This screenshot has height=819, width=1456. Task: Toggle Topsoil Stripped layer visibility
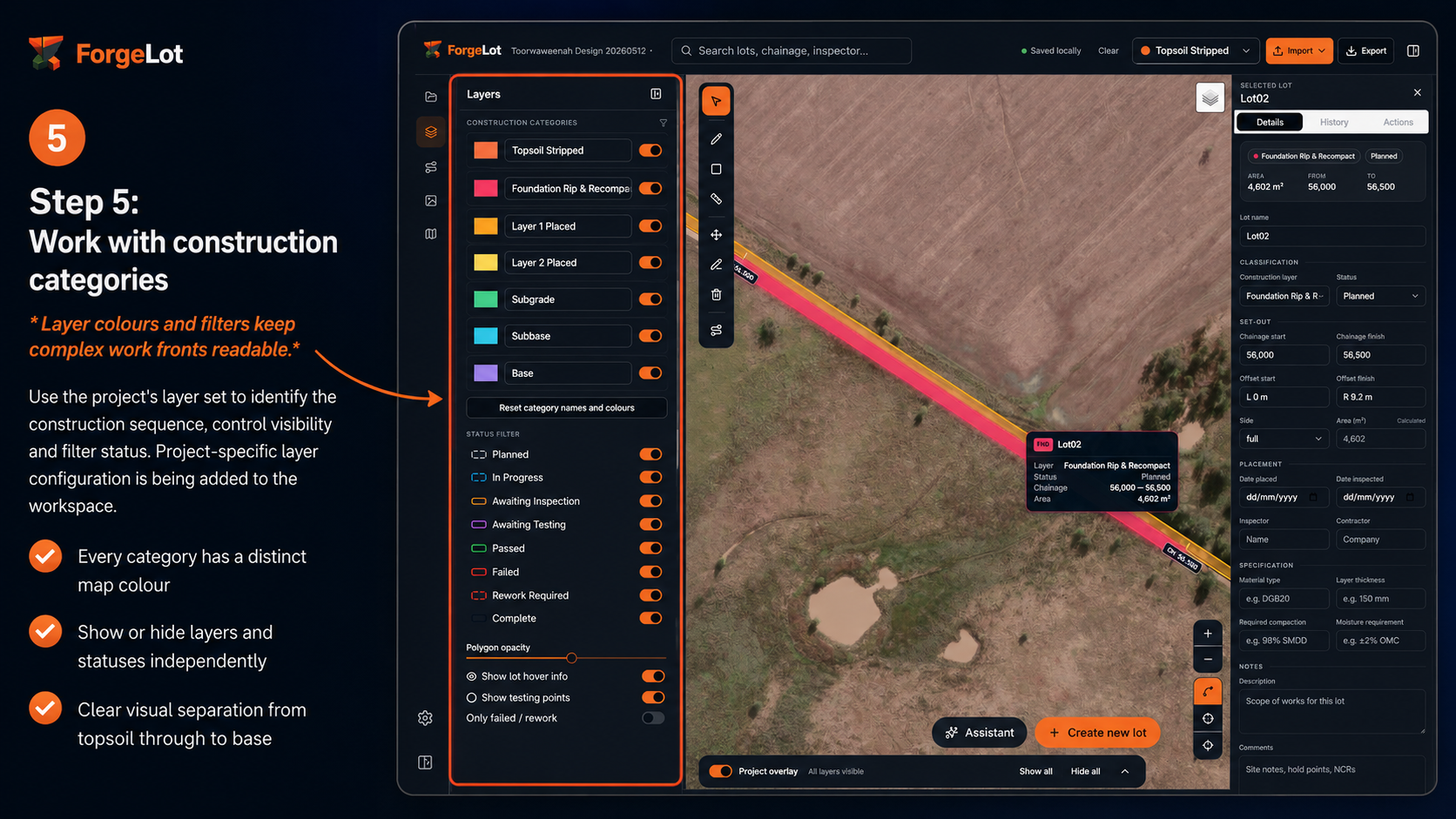point(650,151)
